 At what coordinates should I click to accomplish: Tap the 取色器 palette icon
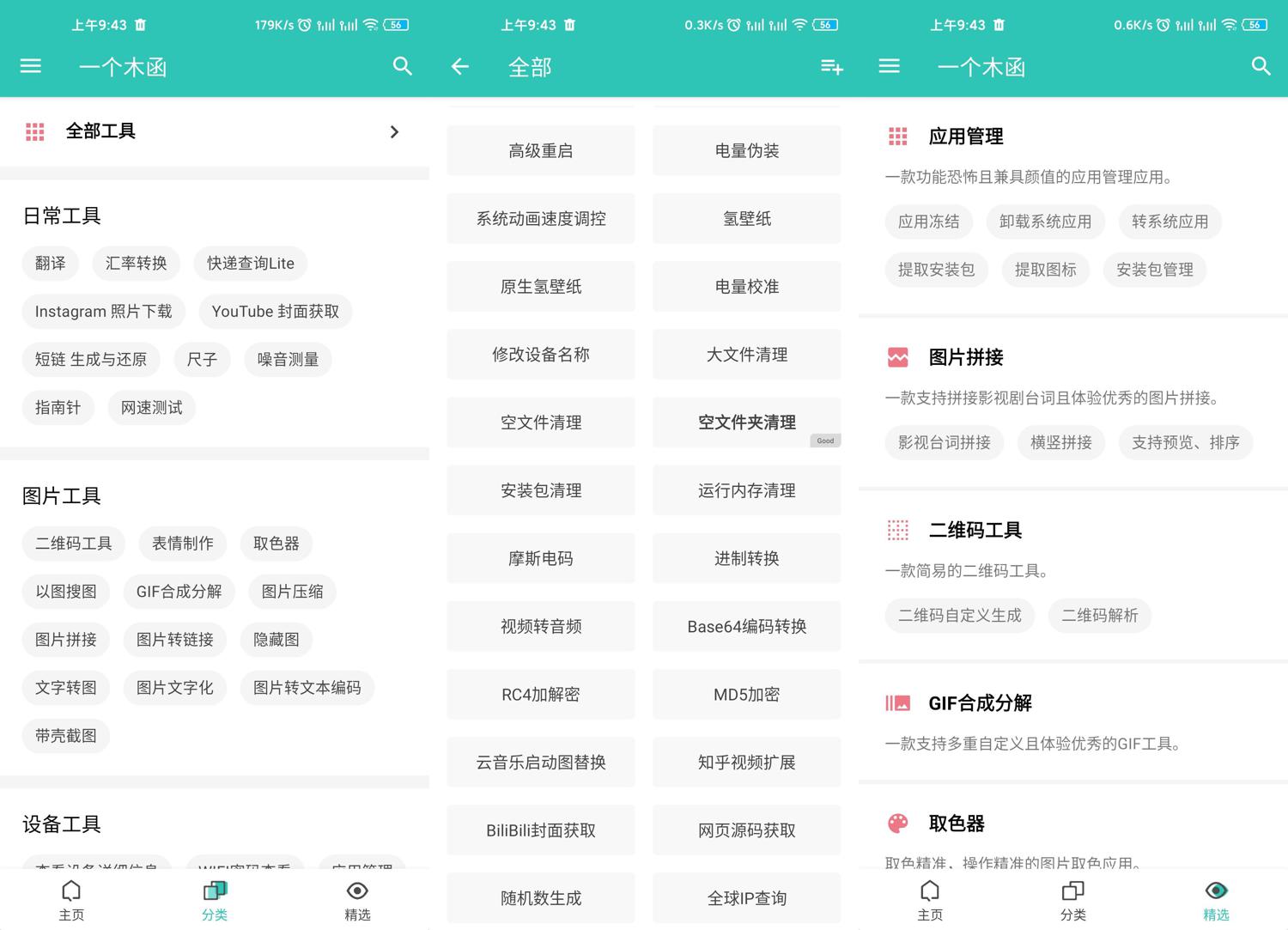point(896,824)
